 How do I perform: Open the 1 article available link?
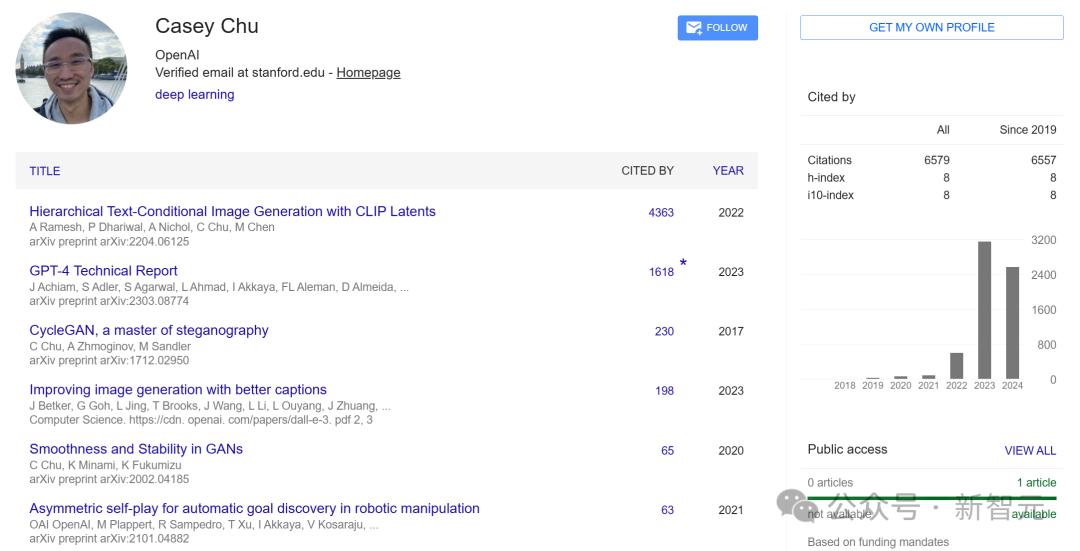click(1037, 483)
